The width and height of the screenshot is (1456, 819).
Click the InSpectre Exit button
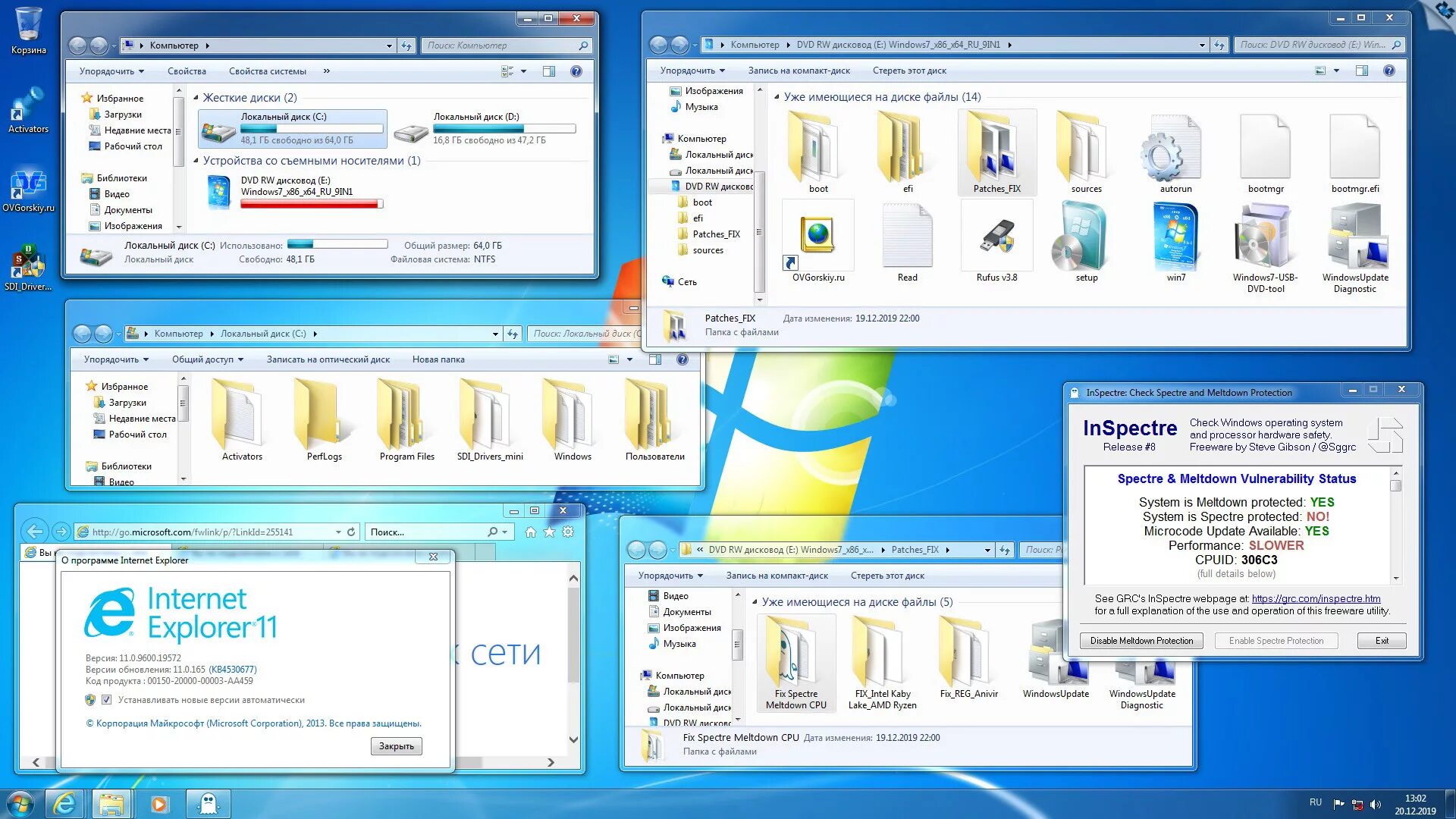1382,641
